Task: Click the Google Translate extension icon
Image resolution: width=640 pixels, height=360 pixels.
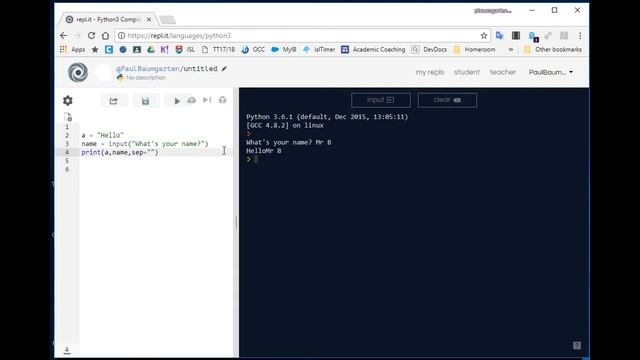Action: click(x=500, y=36)
